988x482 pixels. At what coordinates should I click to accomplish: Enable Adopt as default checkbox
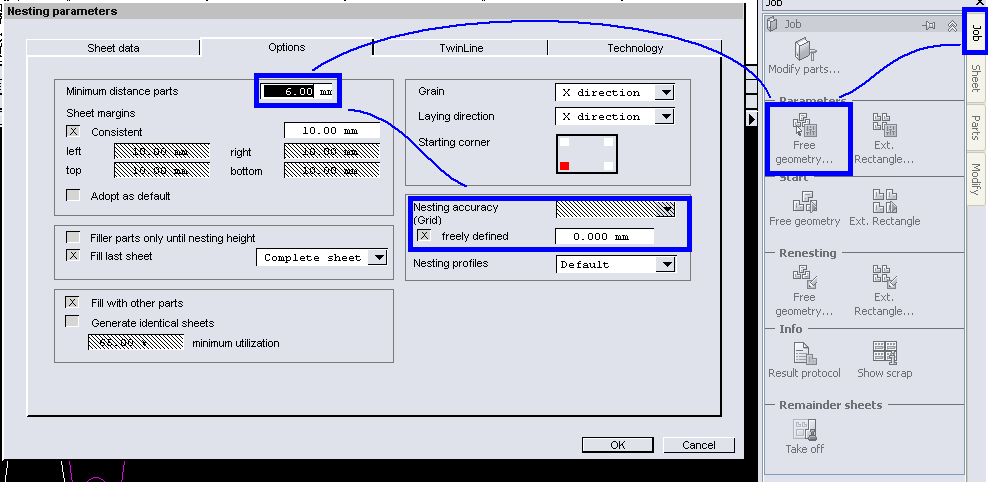[x=73, y=195]
